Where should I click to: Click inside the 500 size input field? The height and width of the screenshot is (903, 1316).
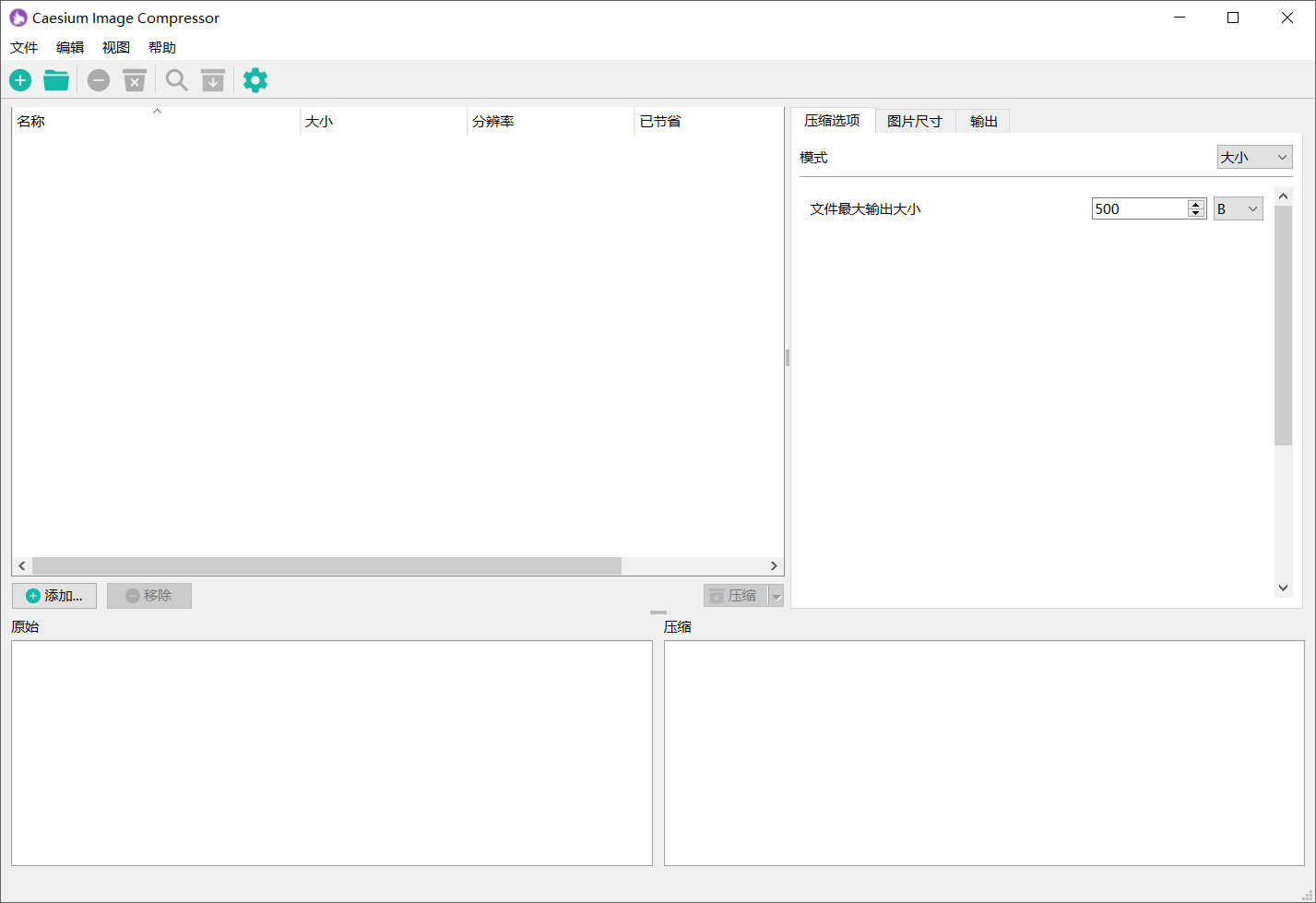tap(1134, 208)
